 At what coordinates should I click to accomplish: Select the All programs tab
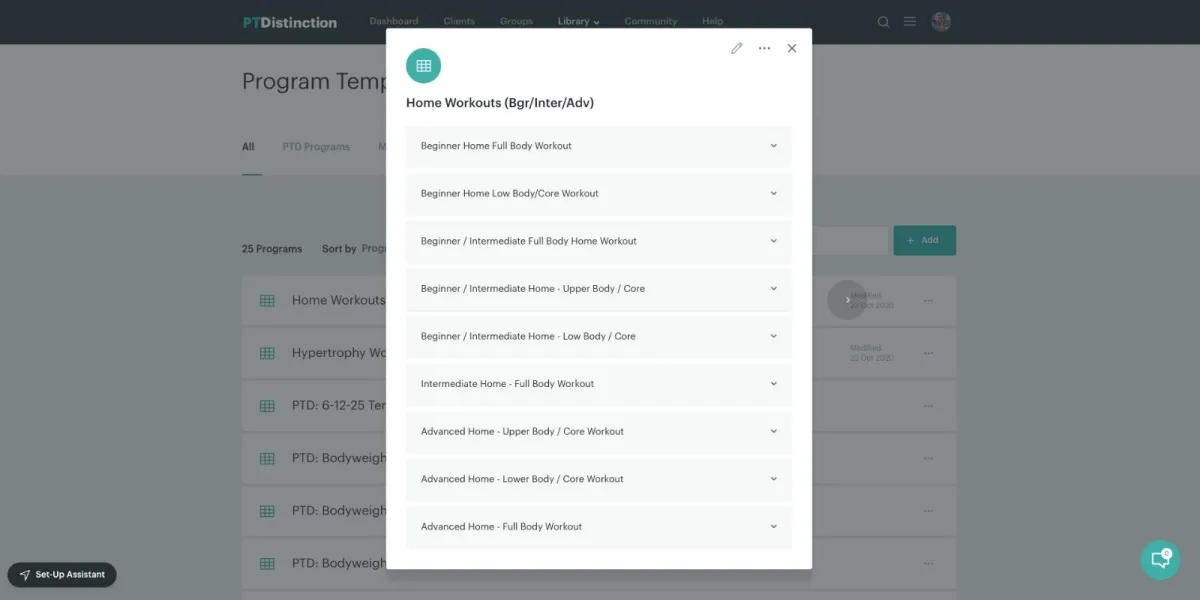click(x=248, y=147)
